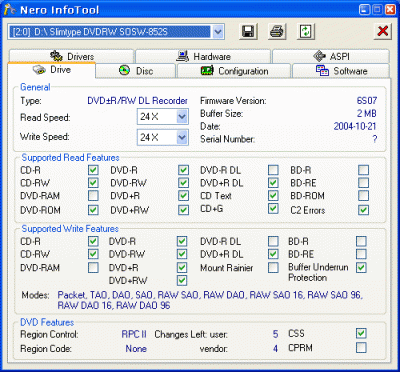Switch to the Drivers tab

(x=72, y=56)
